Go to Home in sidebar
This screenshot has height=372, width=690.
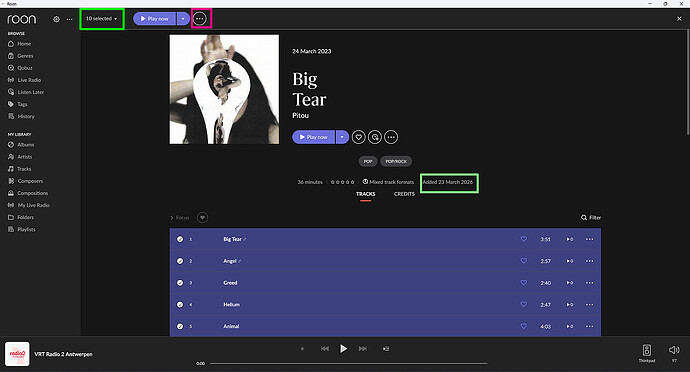point(20,44)
